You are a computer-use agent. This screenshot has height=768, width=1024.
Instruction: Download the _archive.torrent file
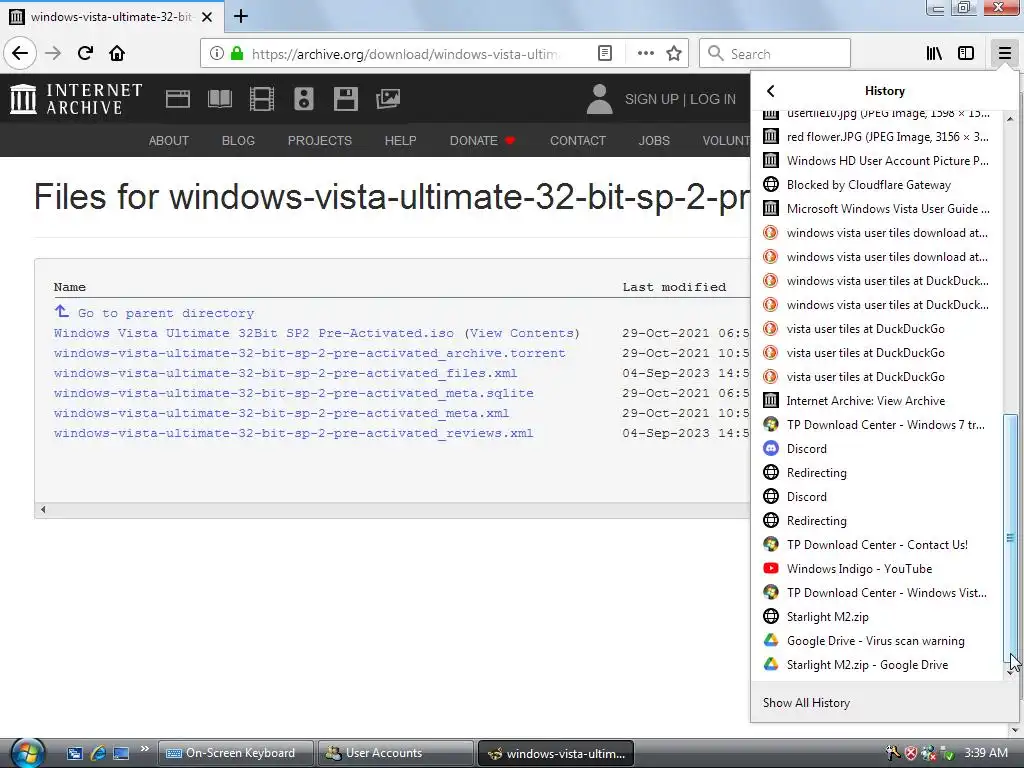click(x=310, y=353)
